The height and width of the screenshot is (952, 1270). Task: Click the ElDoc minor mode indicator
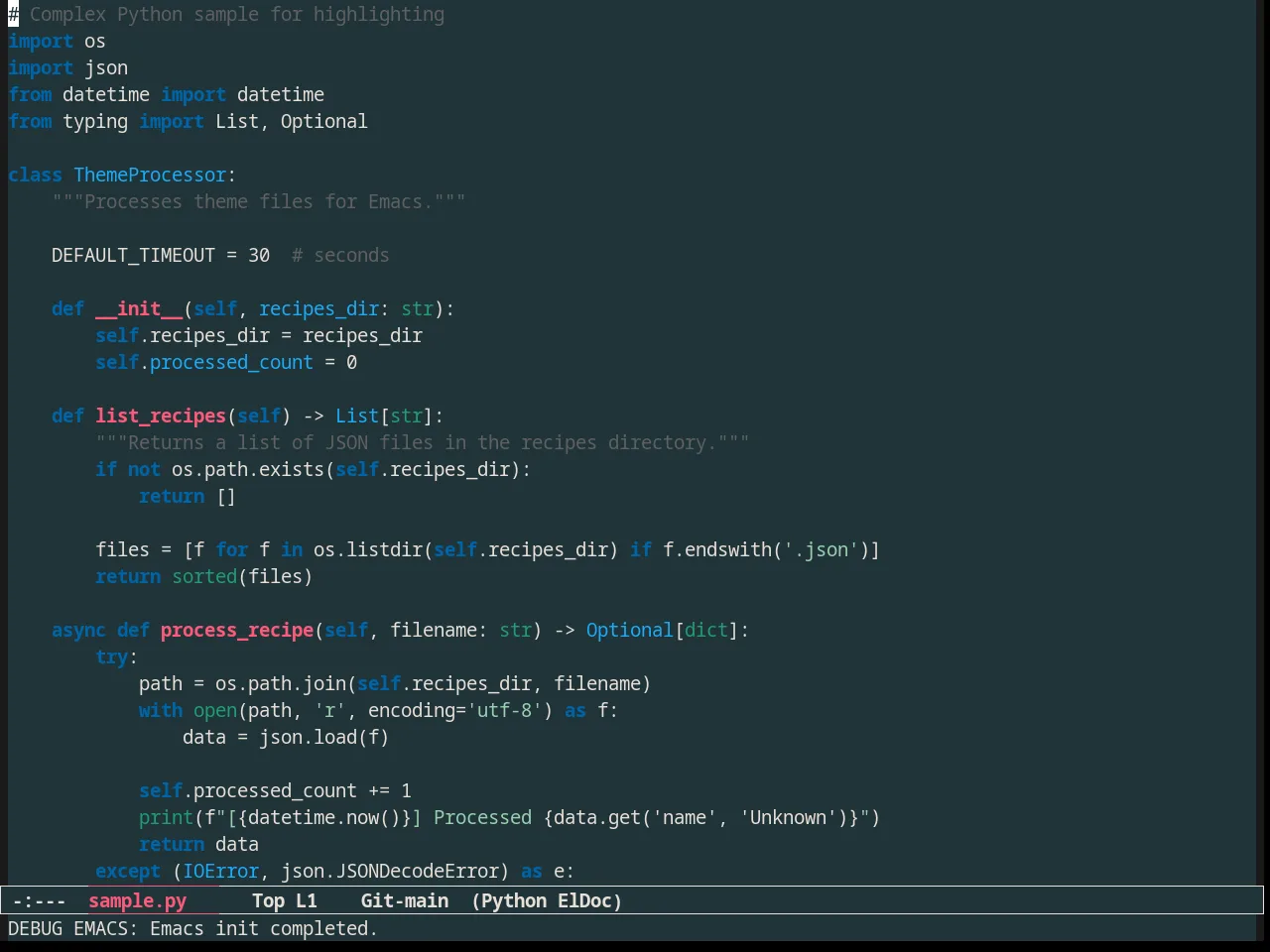pyautogui.click(x=584, y=900)
